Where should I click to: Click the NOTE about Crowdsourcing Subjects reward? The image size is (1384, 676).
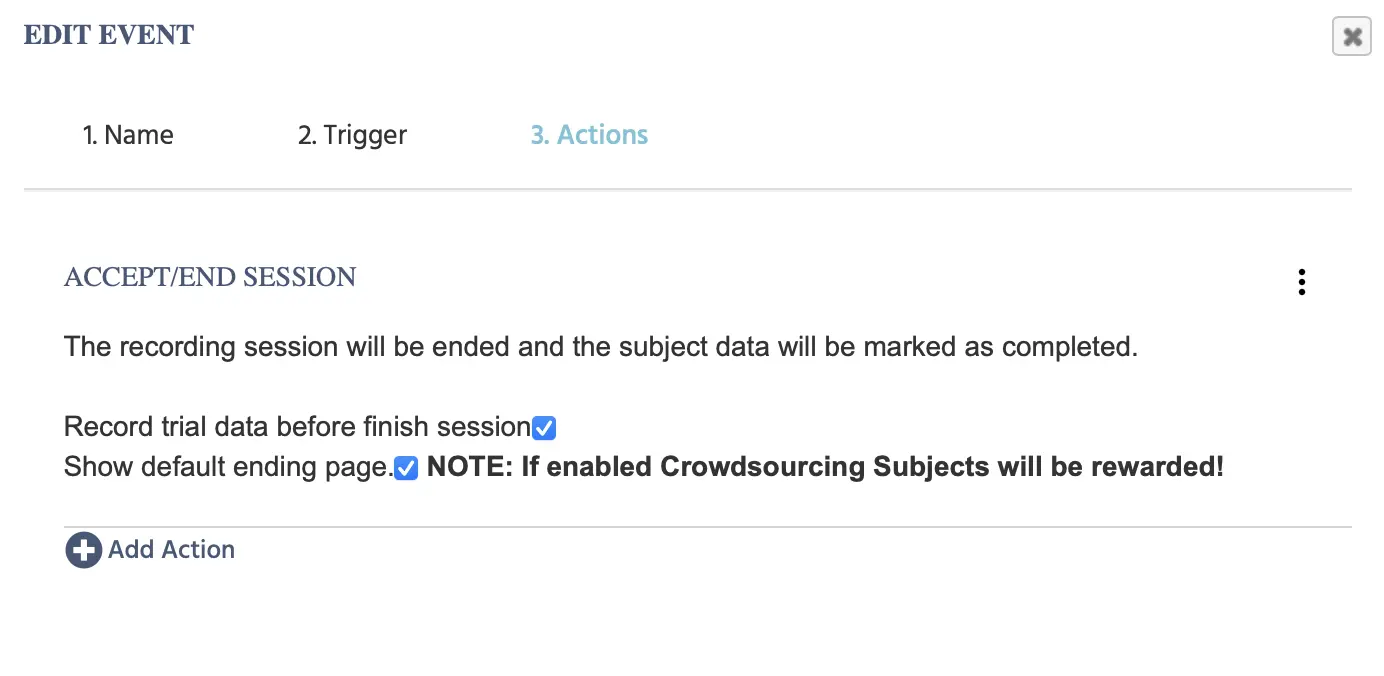[825, 467]
